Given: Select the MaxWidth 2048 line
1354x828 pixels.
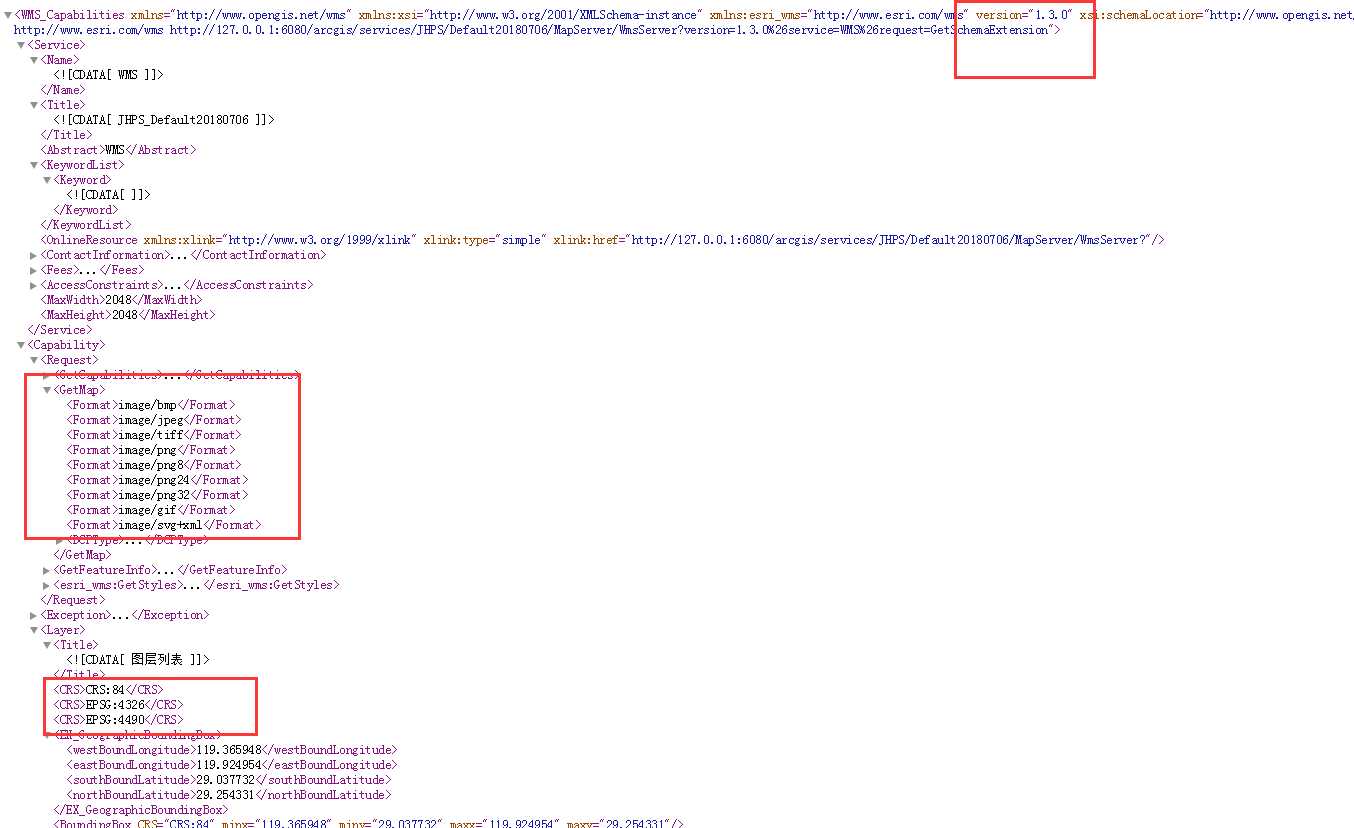Looking at the screenshot, I should pyautogui.click(x=121, y=300).
